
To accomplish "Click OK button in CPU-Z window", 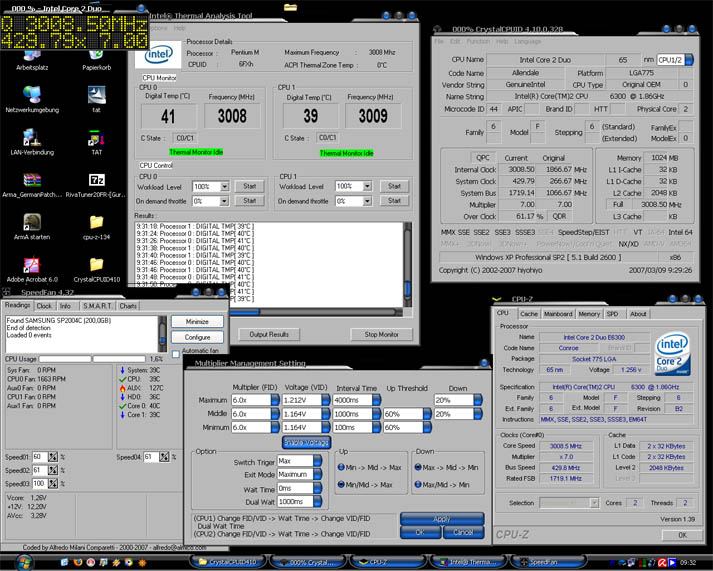I will pos(682,535).
